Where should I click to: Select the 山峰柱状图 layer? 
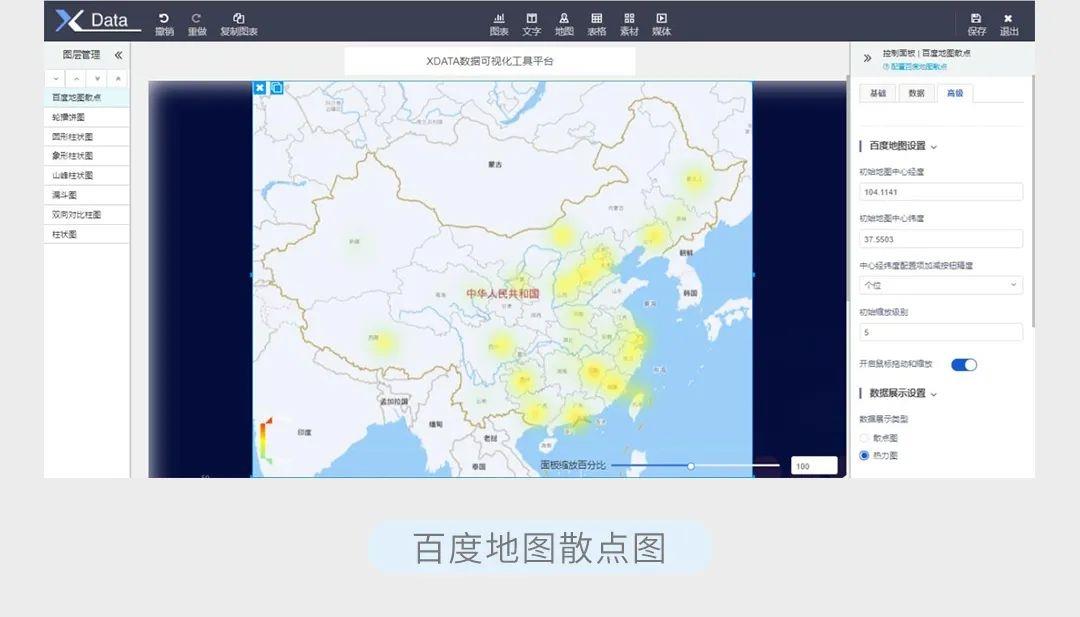87,176
